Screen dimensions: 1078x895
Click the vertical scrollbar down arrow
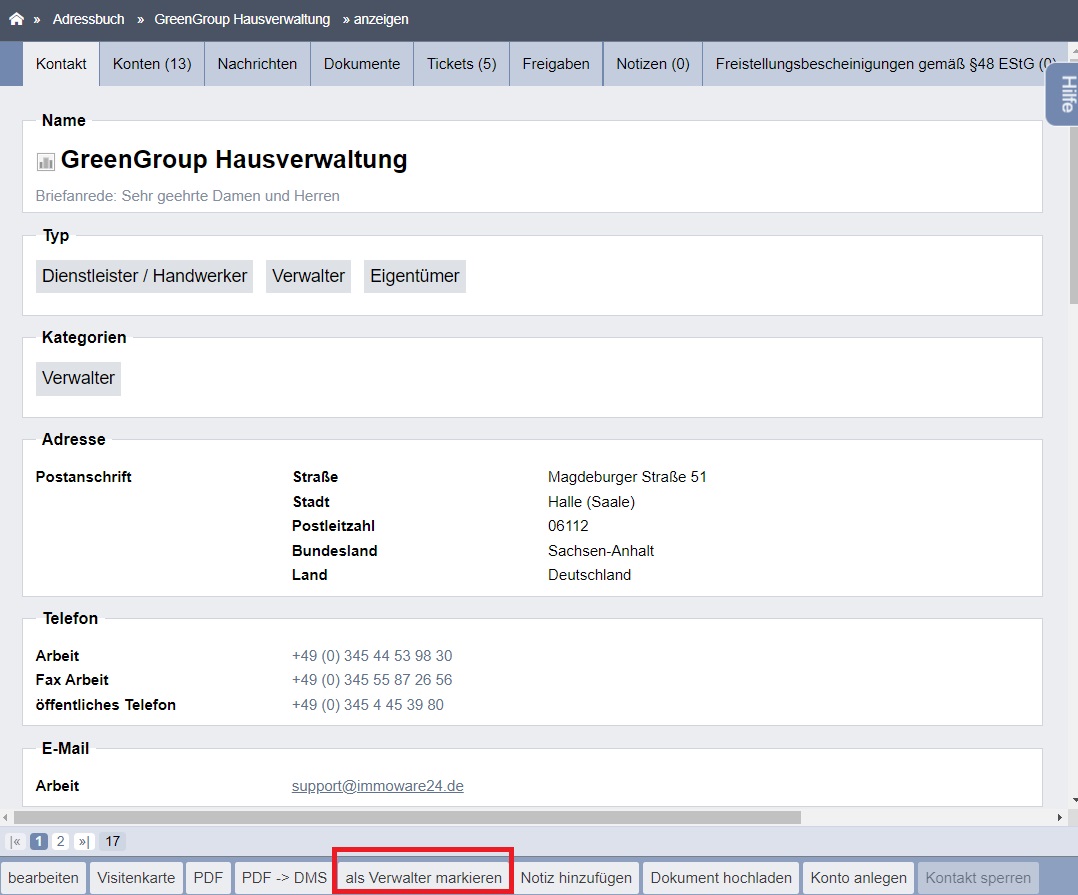[x=1074, y=800]
